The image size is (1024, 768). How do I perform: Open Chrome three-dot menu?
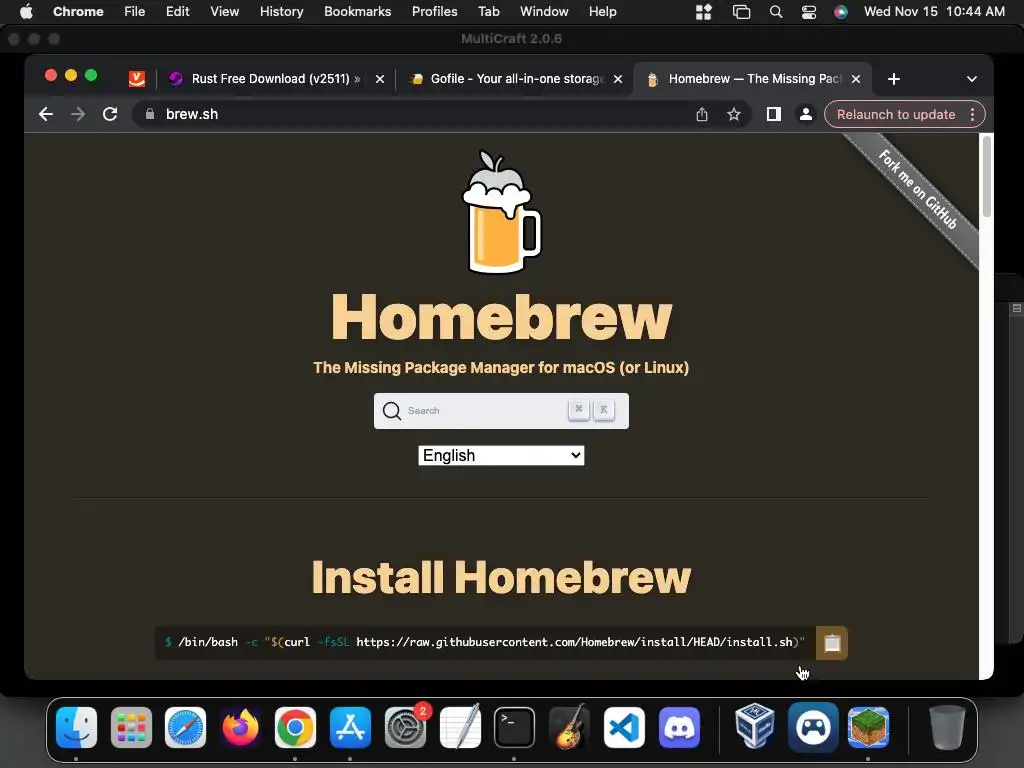pyautogui.click(x=972, y=114)
